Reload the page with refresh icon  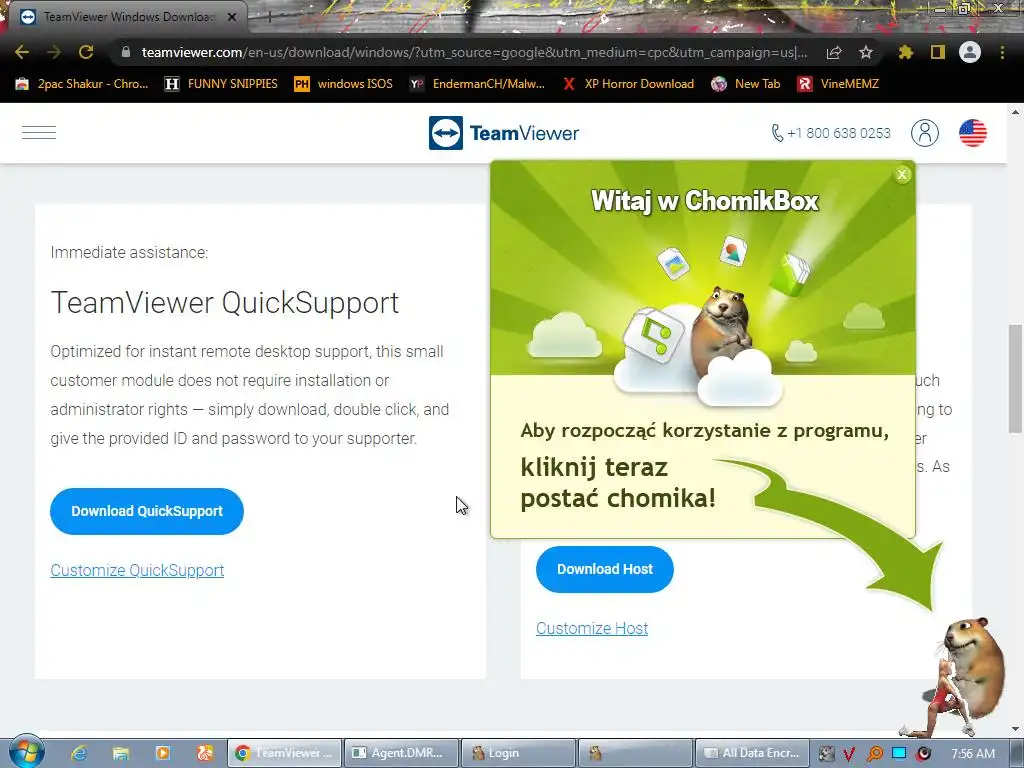click(x=86, y=52)
